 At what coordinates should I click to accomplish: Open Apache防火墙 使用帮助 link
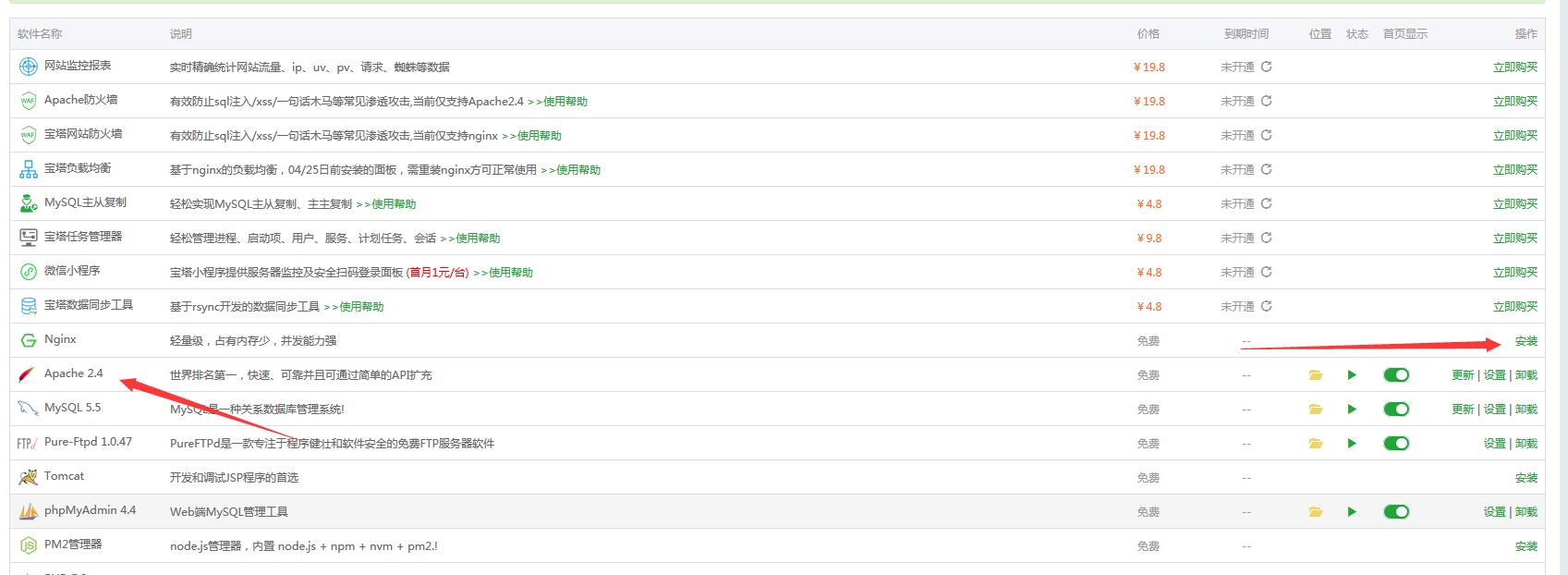click(557, 102)
